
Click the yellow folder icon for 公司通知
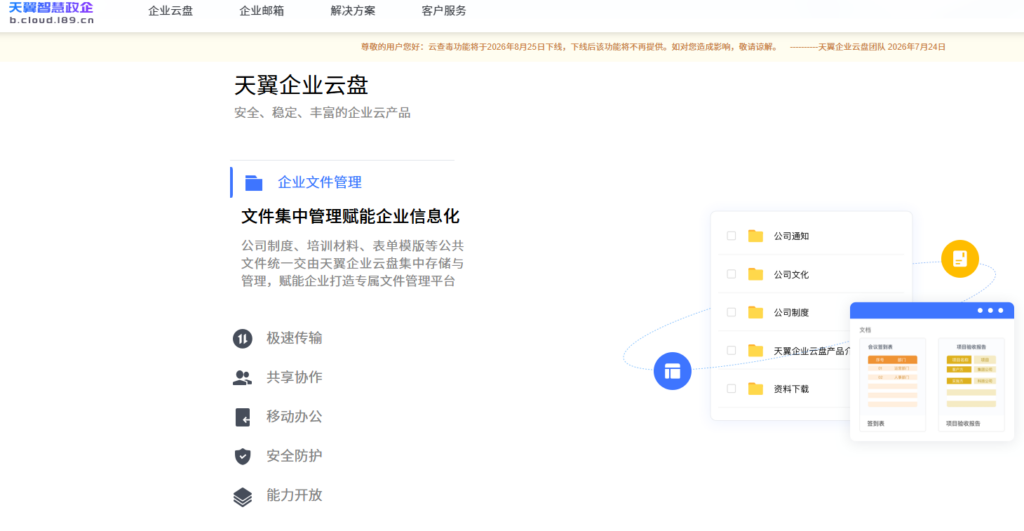[756, 236]
